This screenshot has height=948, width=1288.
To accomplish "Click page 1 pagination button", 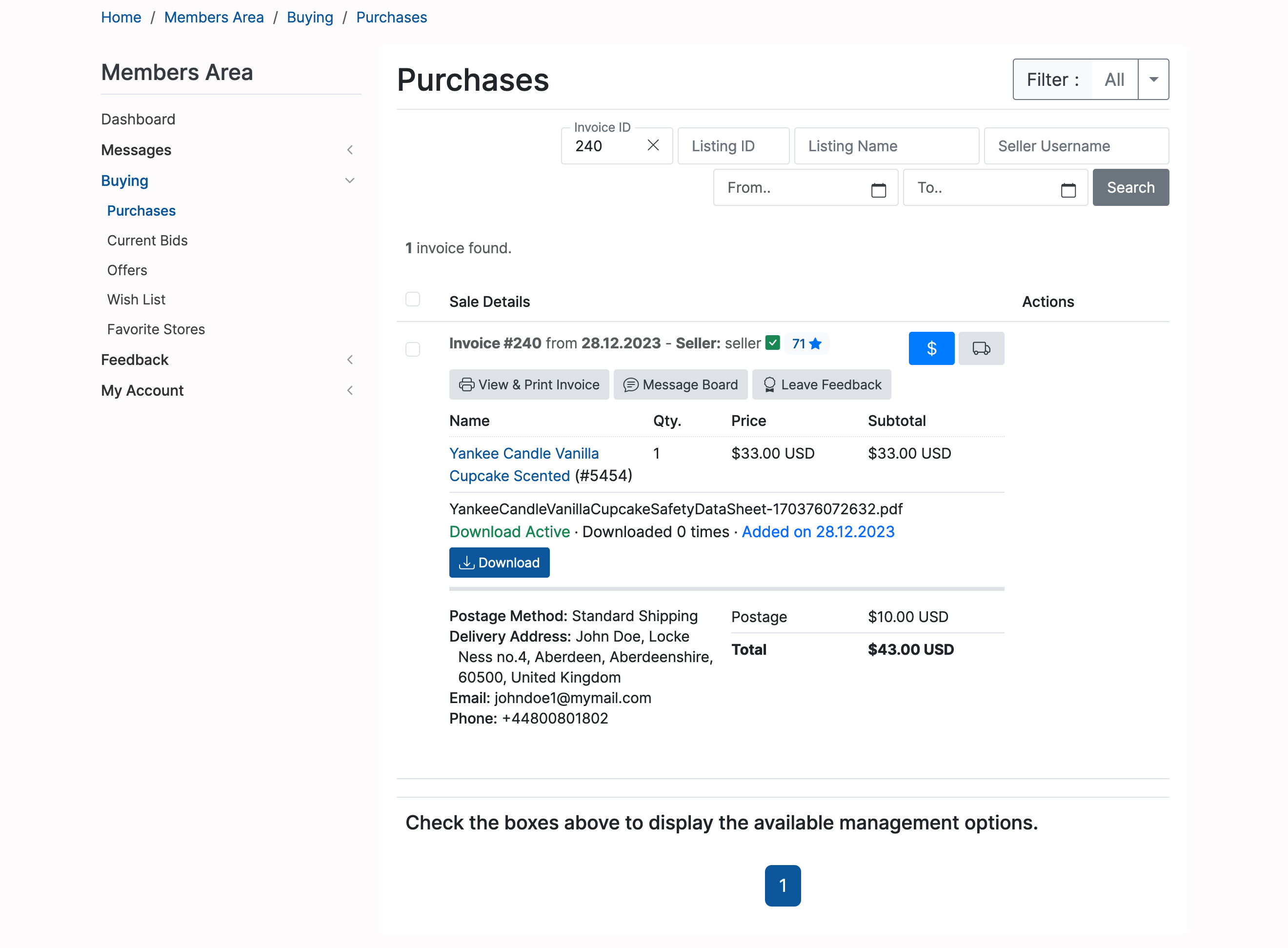I will point(782,885).
